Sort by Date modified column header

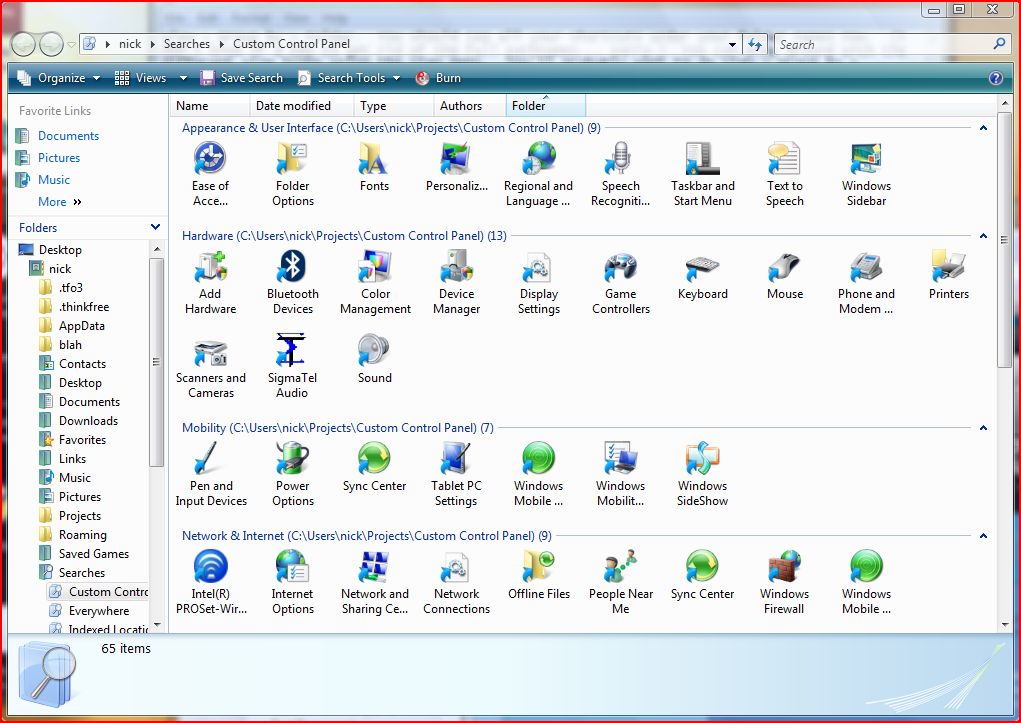tap(301, 106)
